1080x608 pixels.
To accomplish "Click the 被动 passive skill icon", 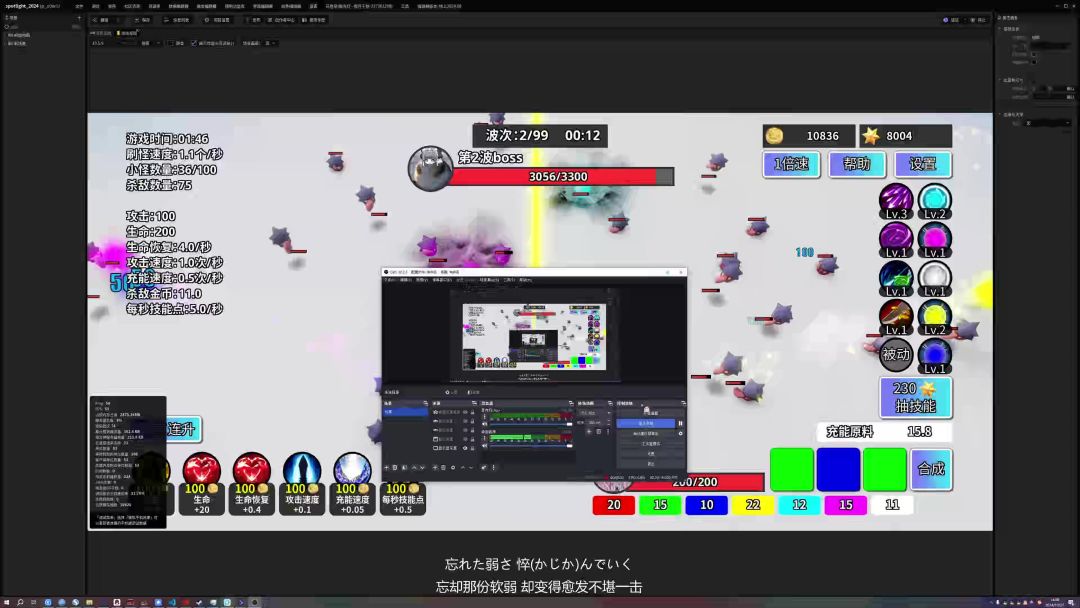I will coord(896,353).
